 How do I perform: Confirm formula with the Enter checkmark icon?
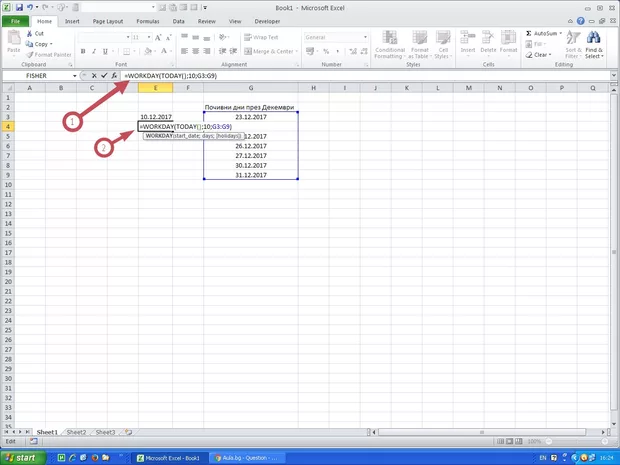(103, 76)
